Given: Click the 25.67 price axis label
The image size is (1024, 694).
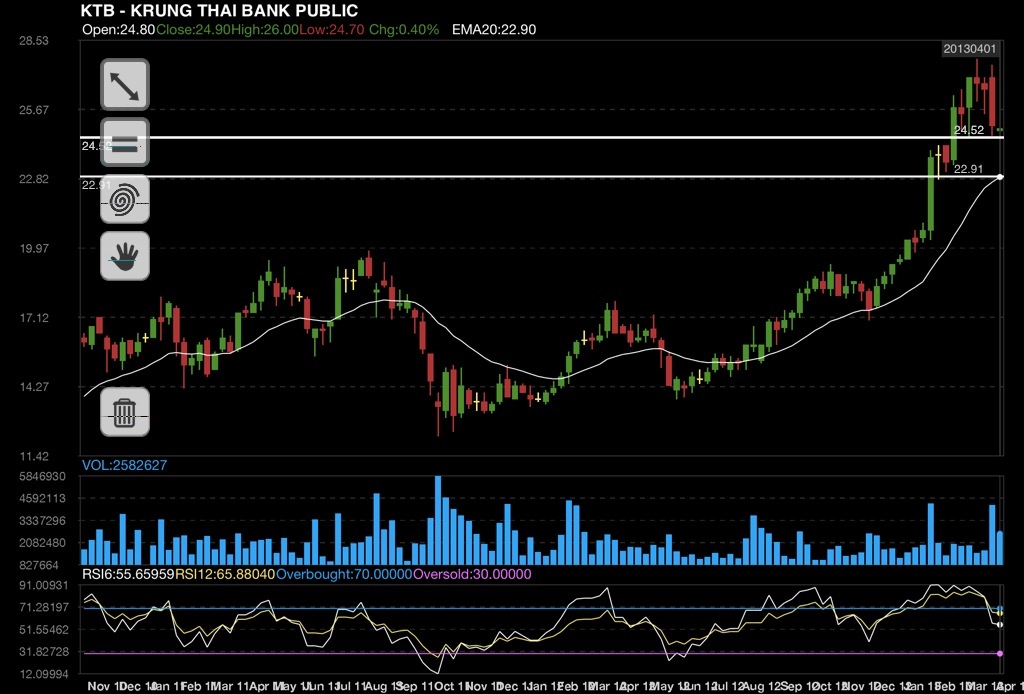Looking at the screenshot, I should [x=34, y=110].
